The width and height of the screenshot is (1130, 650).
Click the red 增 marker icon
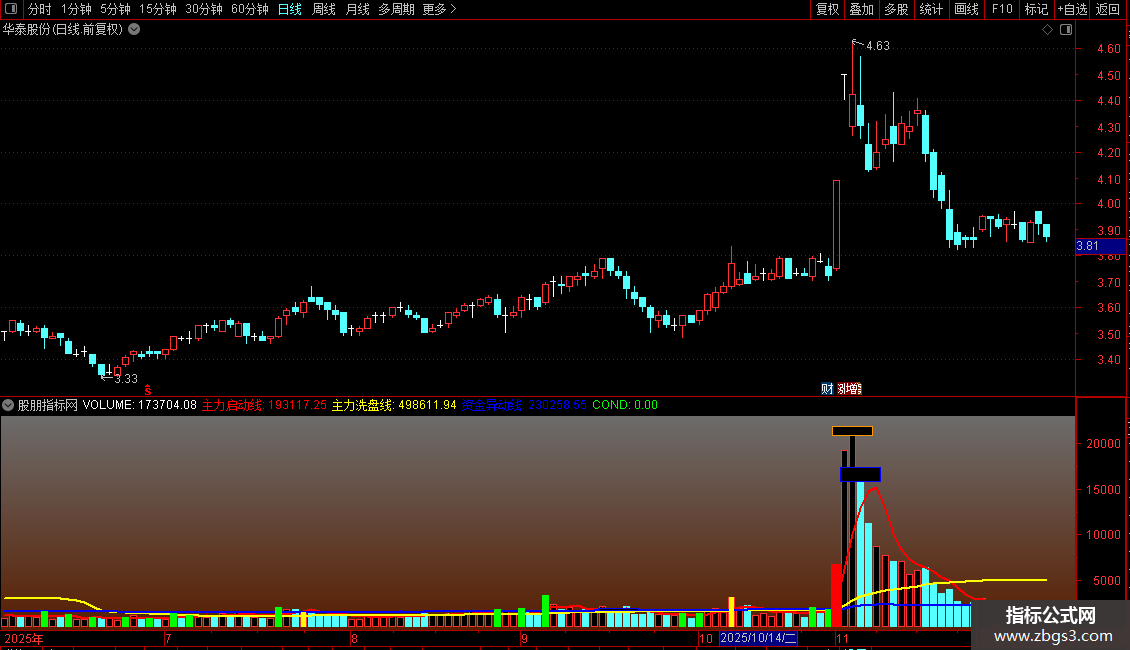tap(850, 388)
